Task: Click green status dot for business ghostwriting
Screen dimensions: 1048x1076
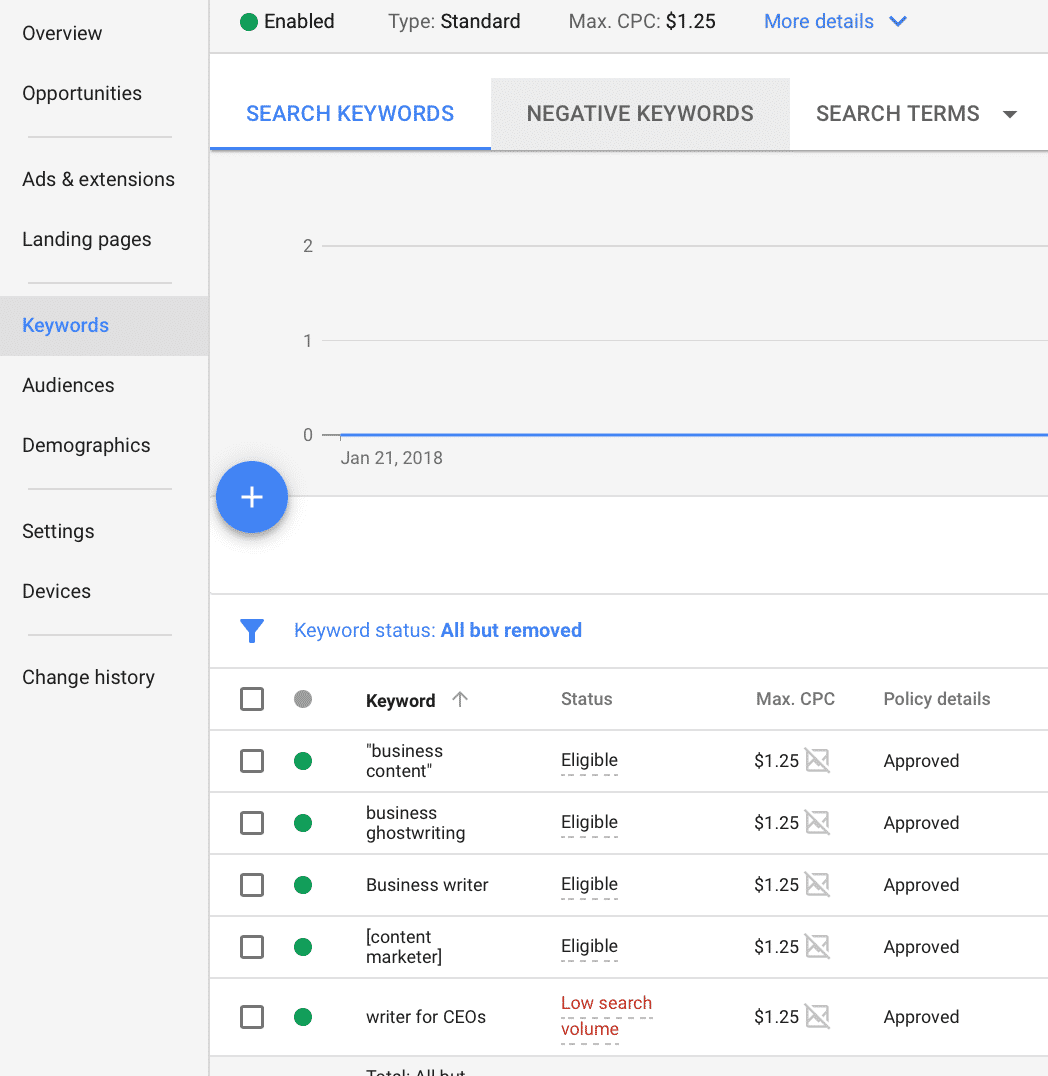Action: coord(303,823)
